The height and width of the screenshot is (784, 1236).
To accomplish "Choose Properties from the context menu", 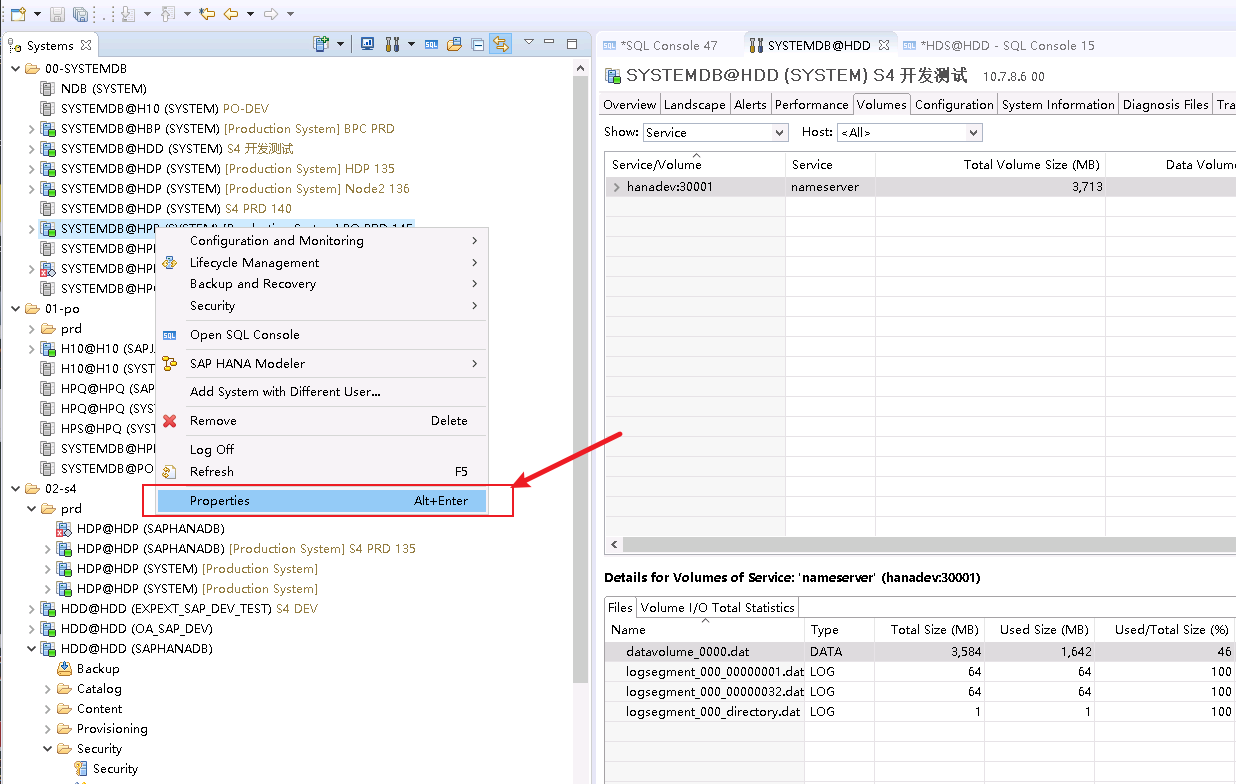I will [x=321, y=501].
